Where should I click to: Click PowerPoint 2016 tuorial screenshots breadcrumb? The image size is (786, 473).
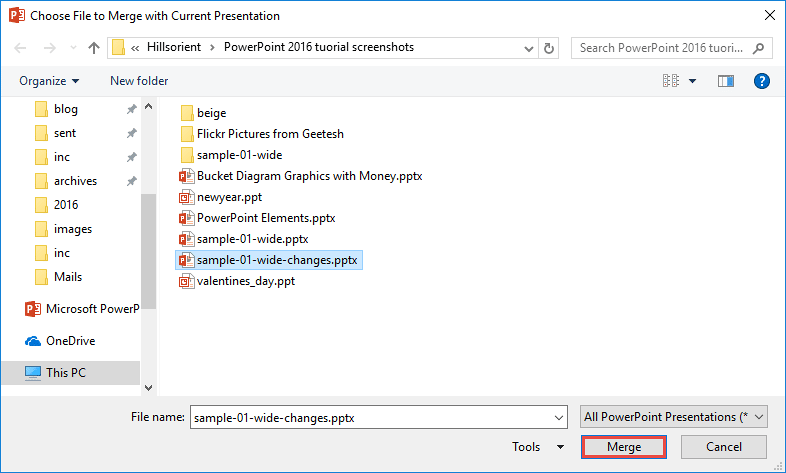[x=319, y=47]
